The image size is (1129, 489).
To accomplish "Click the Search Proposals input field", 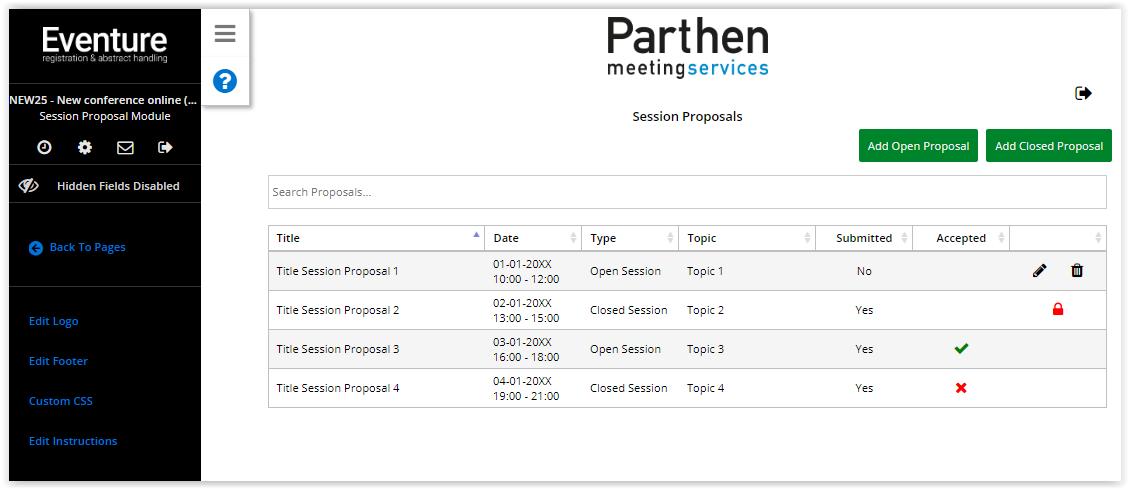I will point(687,192).
